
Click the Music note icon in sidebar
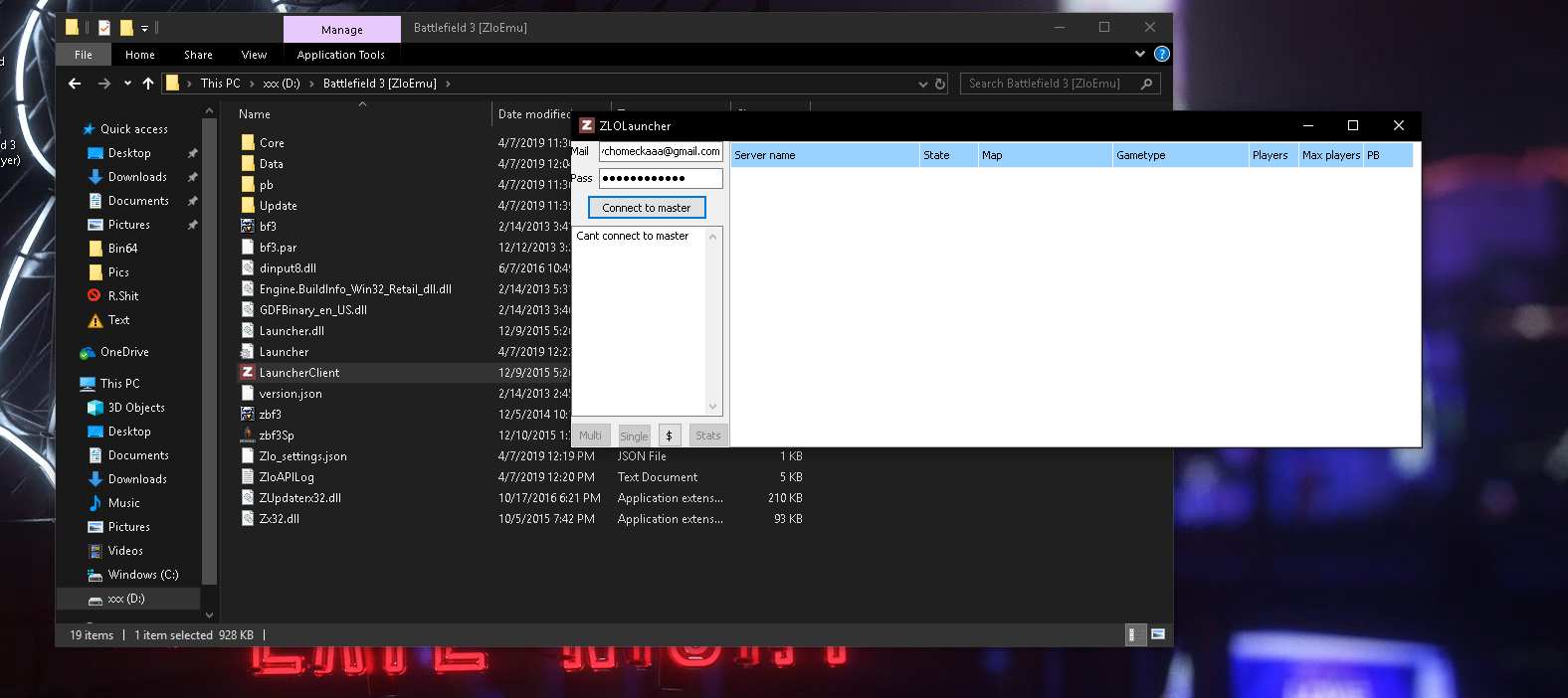[96, 503]
